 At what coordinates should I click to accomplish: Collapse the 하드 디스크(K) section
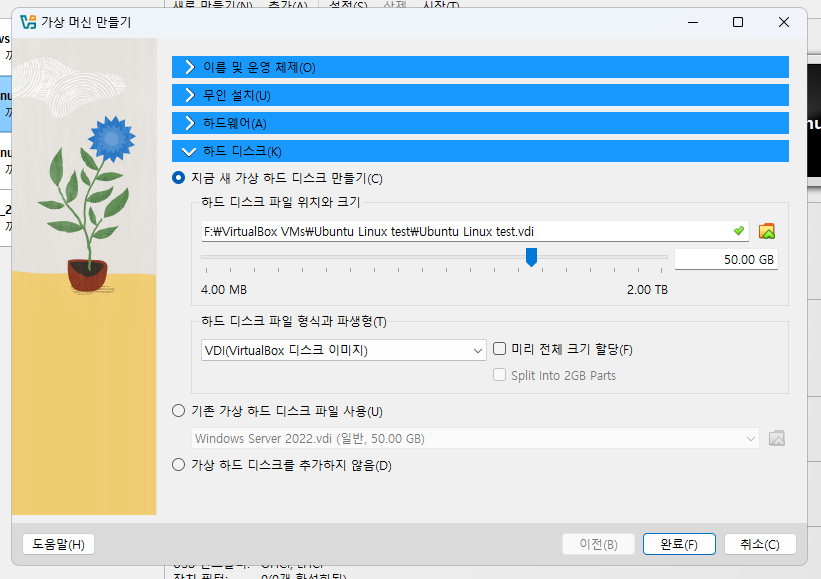480,151
